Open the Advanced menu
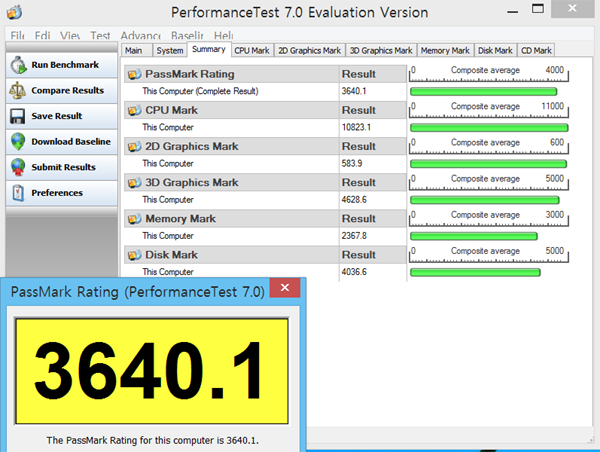Screen dimensions: 600x452 [141, 36]
